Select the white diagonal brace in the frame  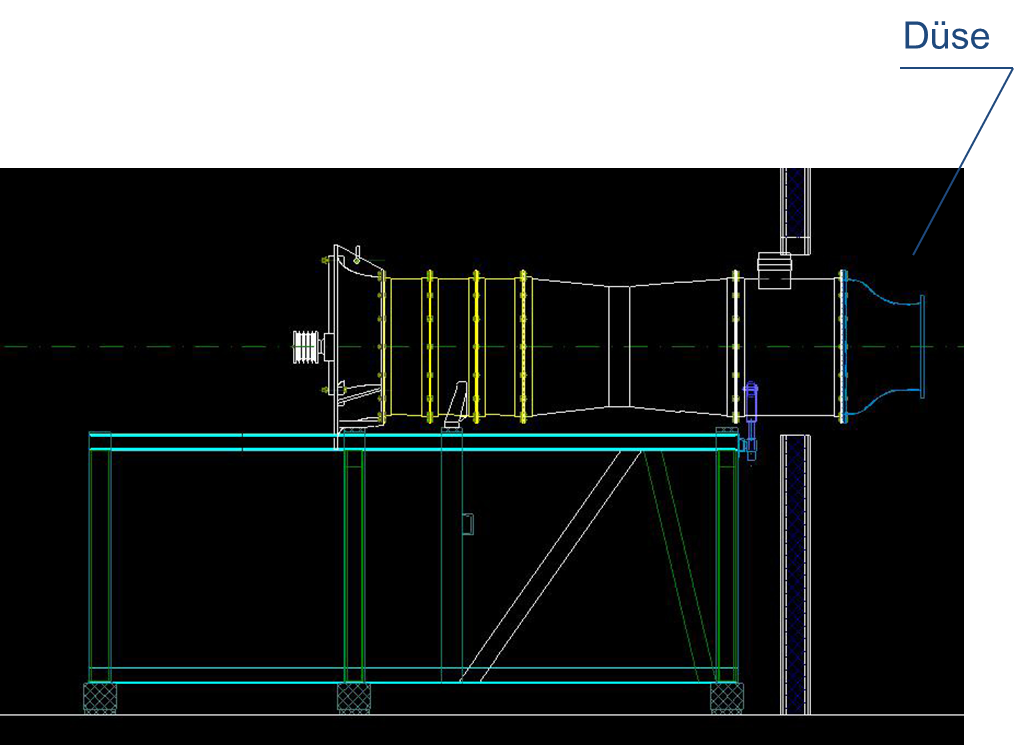(x=552, y=566)
